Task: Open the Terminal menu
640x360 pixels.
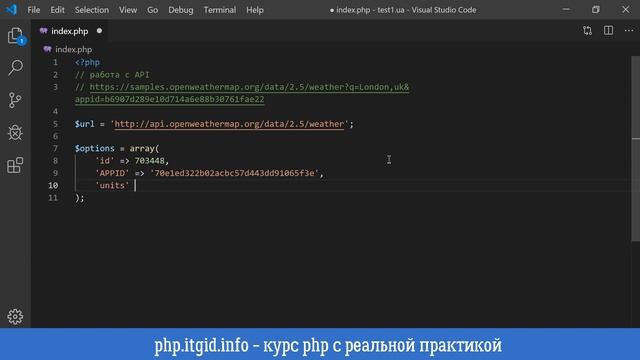Action: pos(220,10)
